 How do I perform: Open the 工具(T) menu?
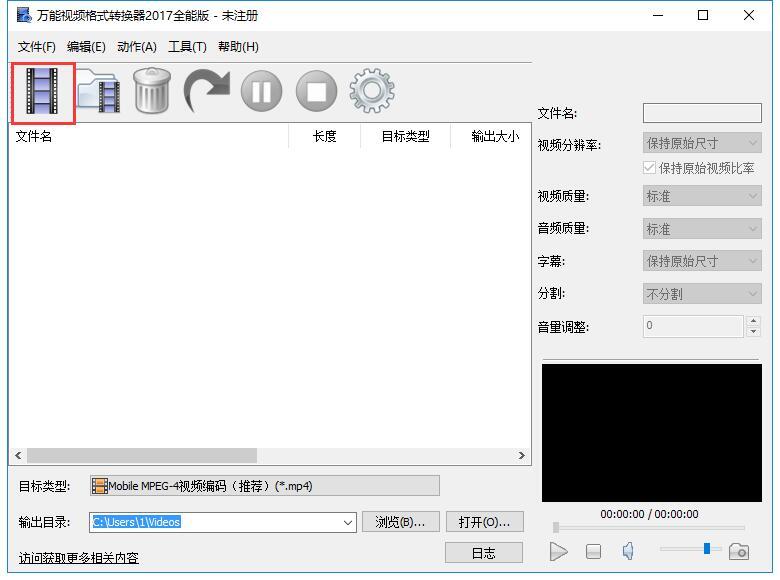187,47
